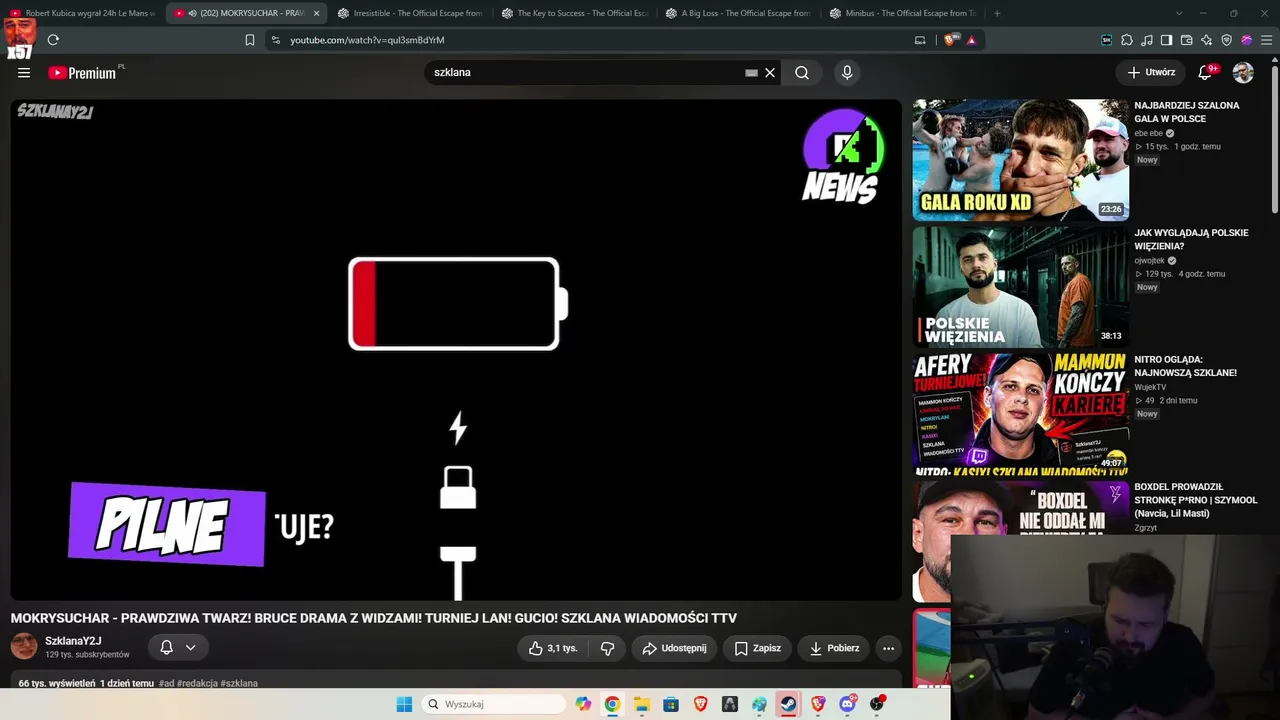
Task: Open the GALA ROKU XD video thumbnail
Action: point(1020,159)
